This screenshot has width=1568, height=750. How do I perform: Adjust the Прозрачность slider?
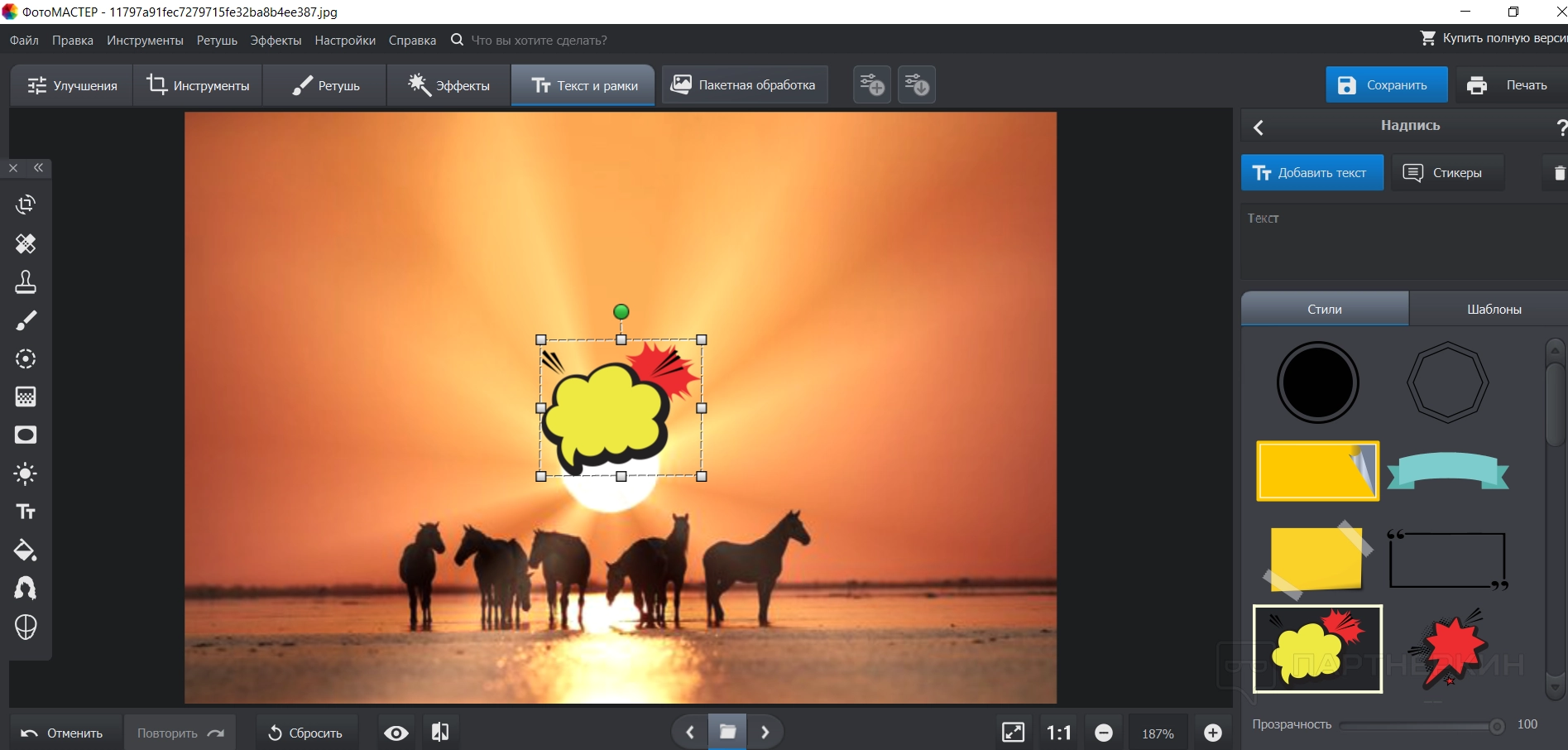[1422, 726]
